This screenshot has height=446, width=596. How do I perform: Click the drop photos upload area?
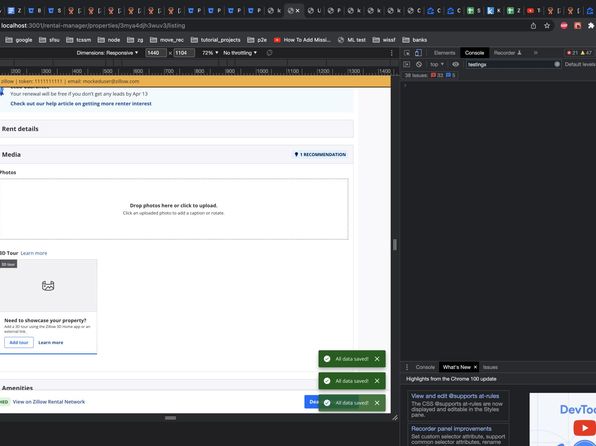pos(173,209)
